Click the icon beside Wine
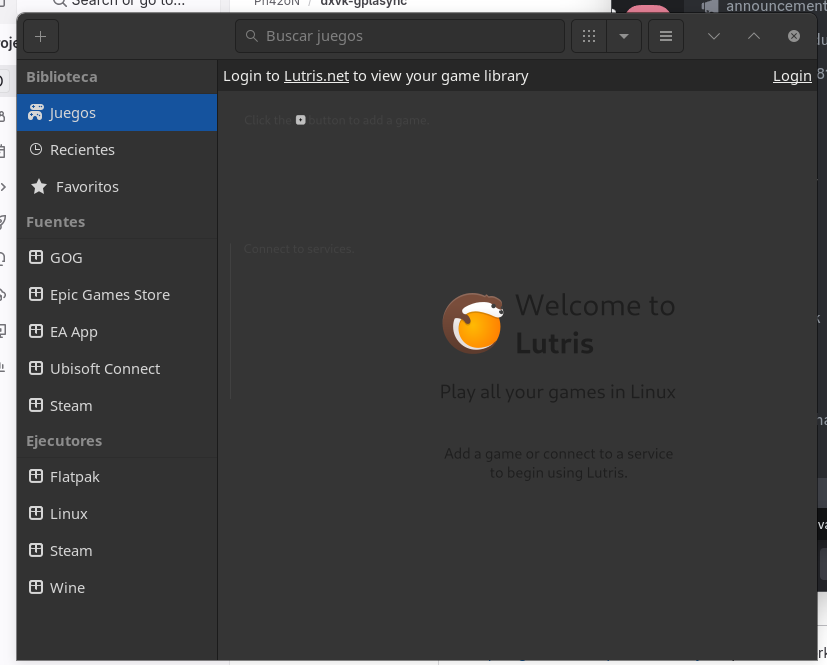The height and width of the screenshot is (665, 827). click(x=36, y=587)
